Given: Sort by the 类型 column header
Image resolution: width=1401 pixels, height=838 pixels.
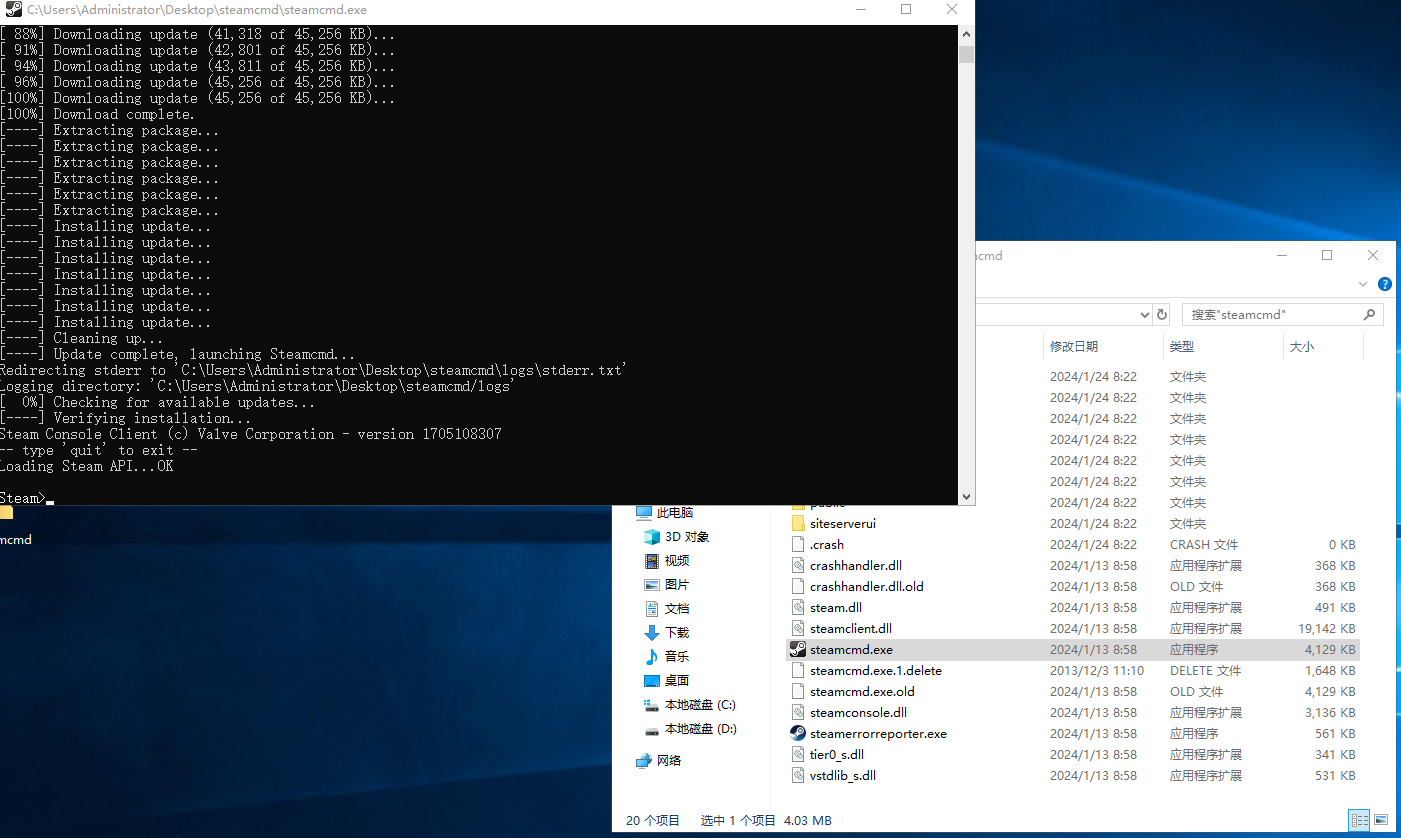Looking at the screenshot, I should [x=1182, y=346].
